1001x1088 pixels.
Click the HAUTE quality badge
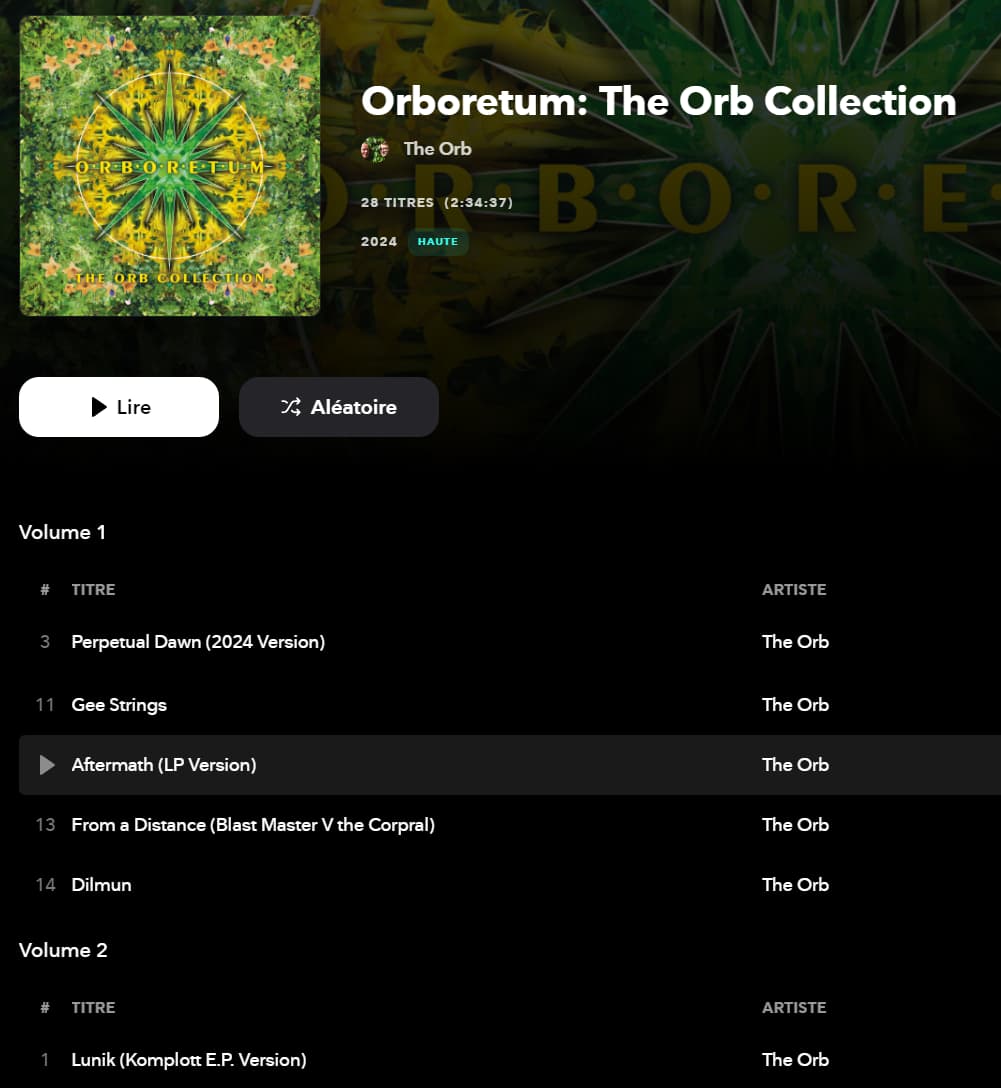tap(438, 241)
